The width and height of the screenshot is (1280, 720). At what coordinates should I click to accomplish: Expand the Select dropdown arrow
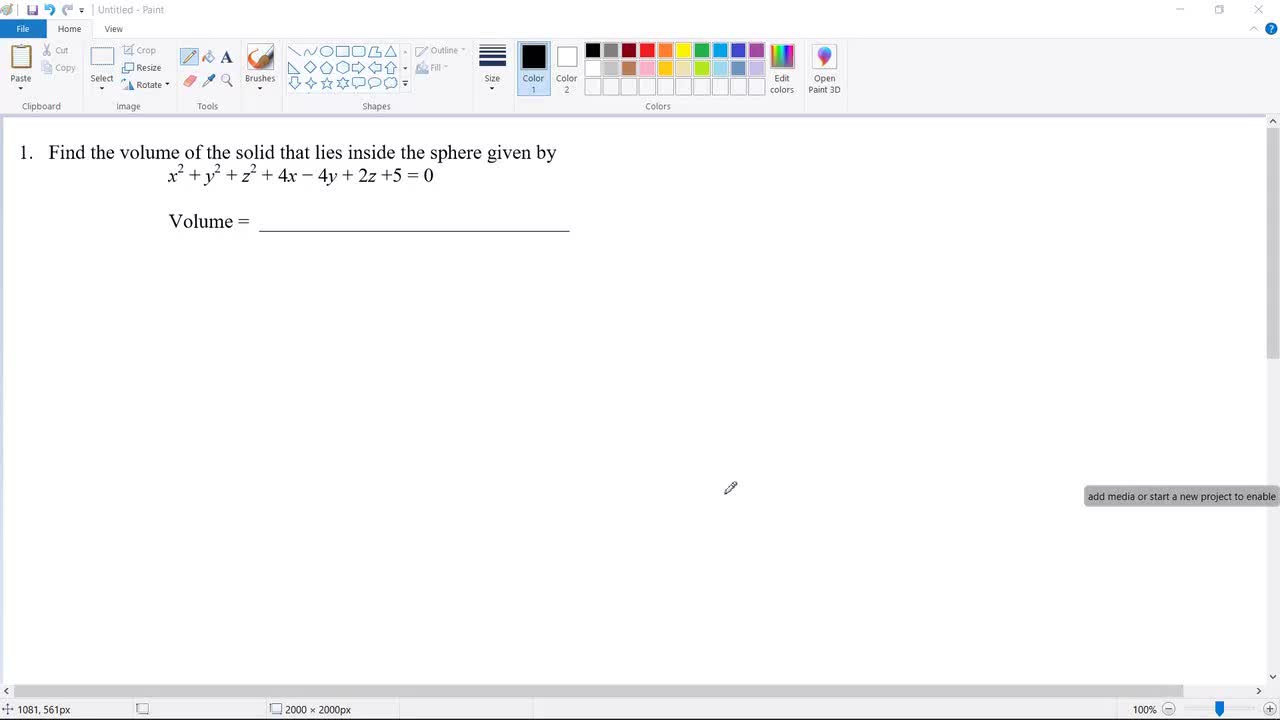102,88
